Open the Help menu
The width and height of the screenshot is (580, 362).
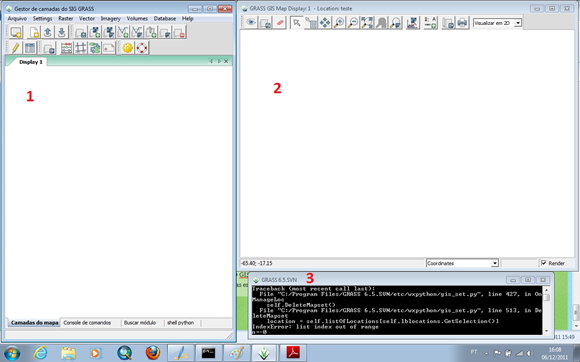point(188,18)
